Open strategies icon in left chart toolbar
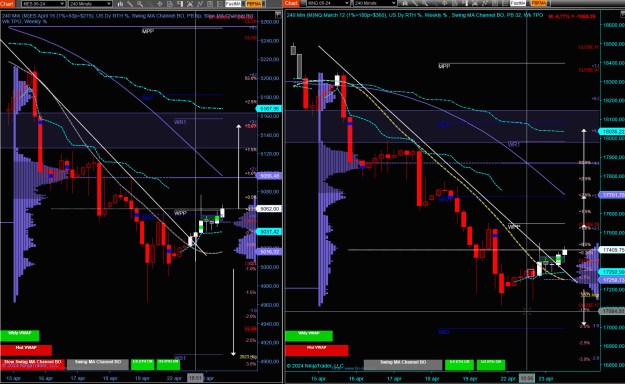The width and height of the screenshot is (625, 384). click(190, 4)
